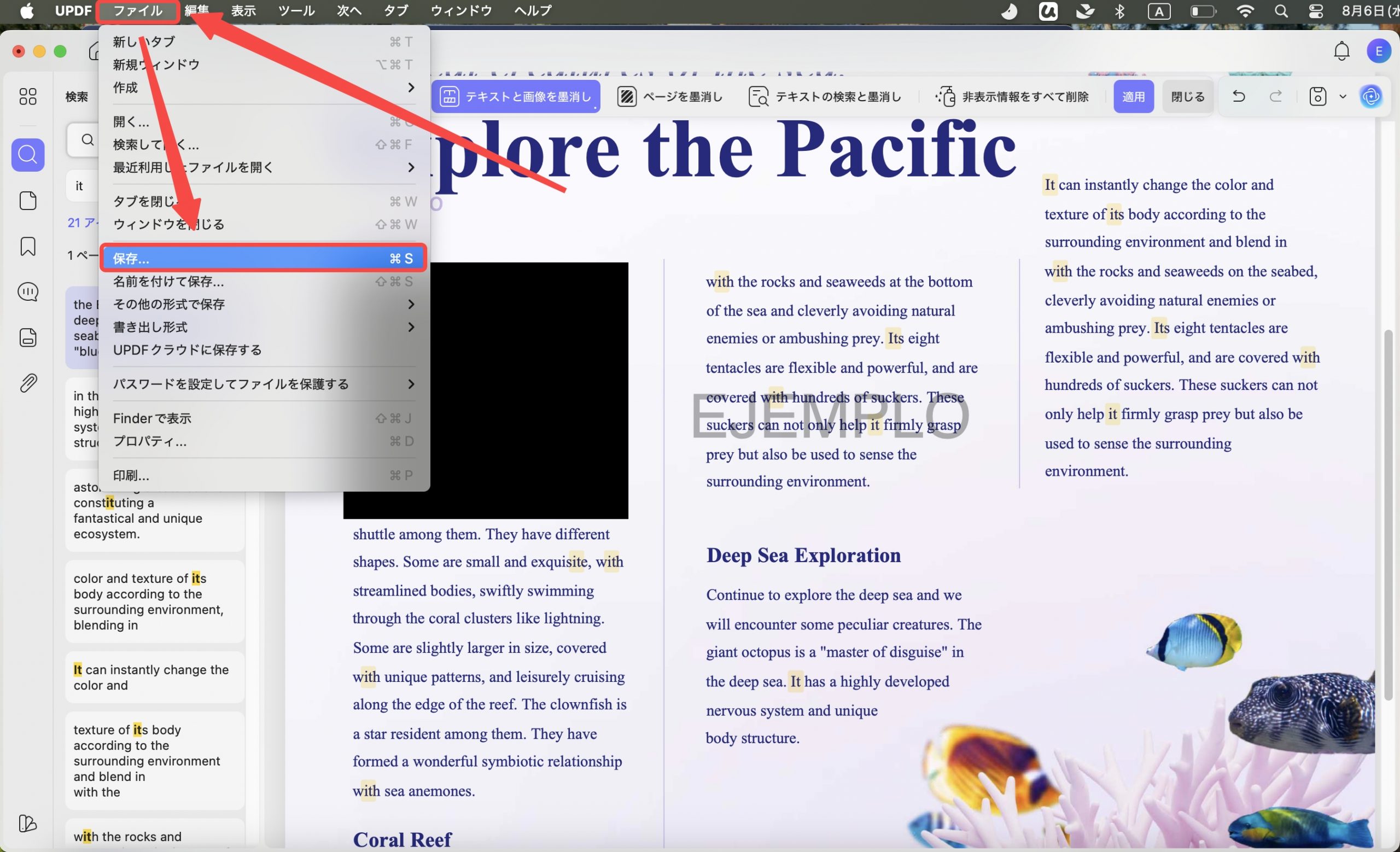
Task: Open the thumbnails grid icon in left sidebar
Action: [x=27, y=96]
